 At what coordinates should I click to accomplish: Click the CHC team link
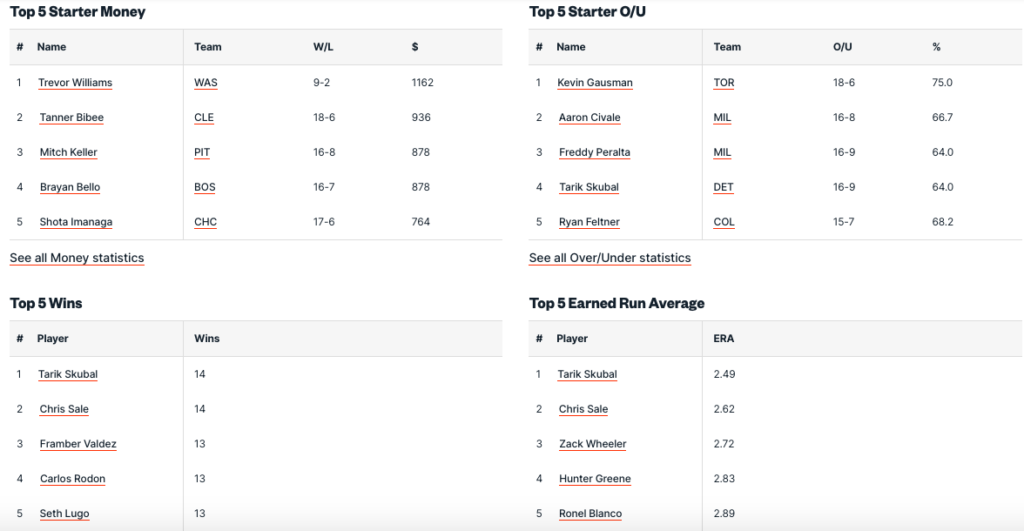point(205,222)
